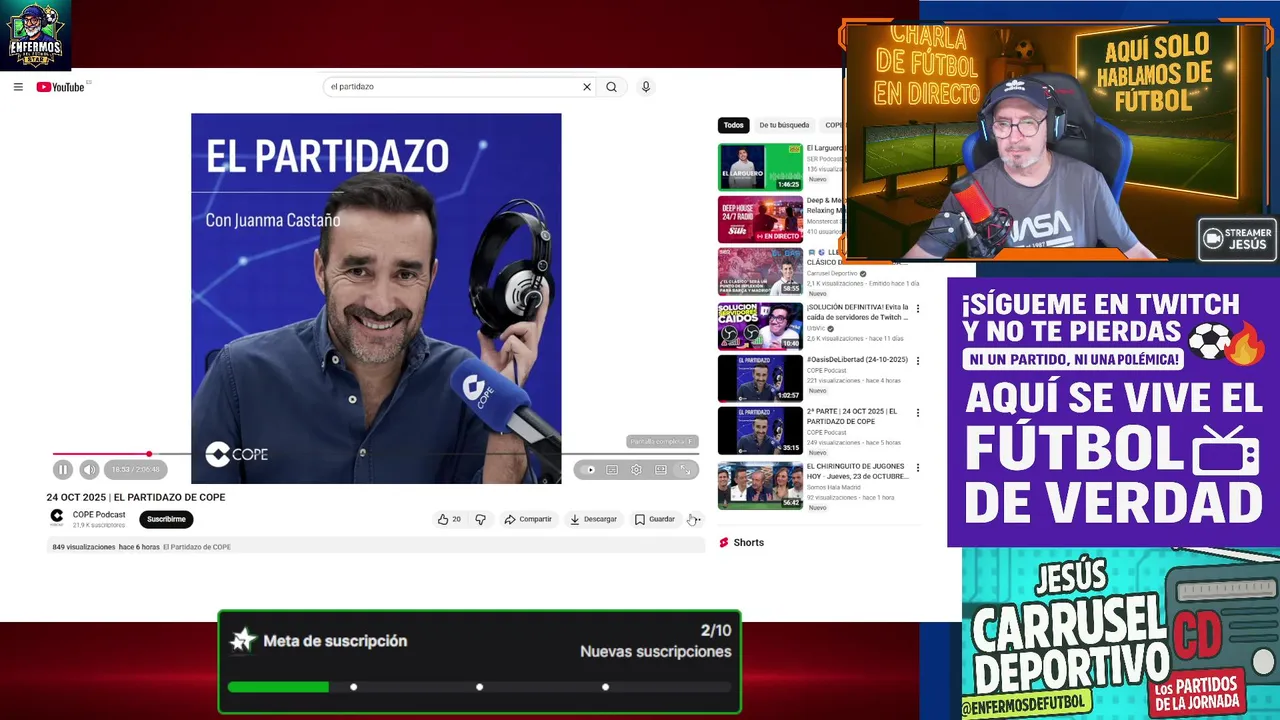Viewport: 1280px width, 720px height.
Task: Toggle the autoplay switch in player controls
Action: click(588, 470)
